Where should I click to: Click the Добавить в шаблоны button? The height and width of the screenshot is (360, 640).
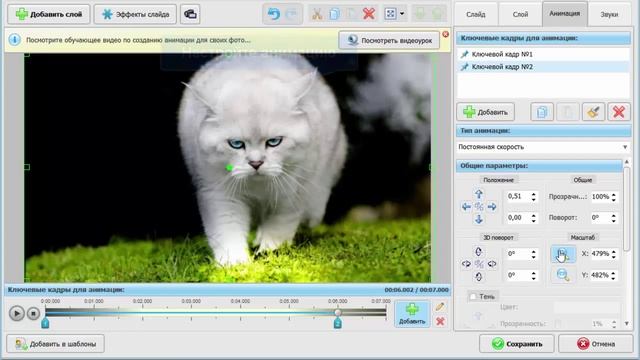pyautogui.click(x=56, y=344)
